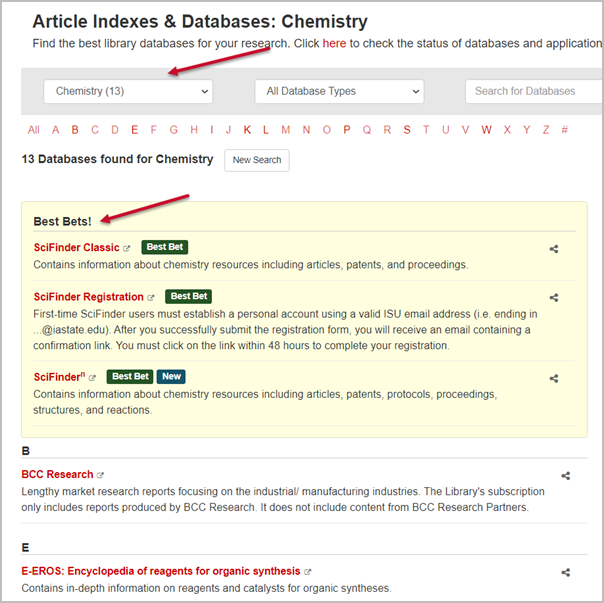Filter databases by letter P

(347, 130)
